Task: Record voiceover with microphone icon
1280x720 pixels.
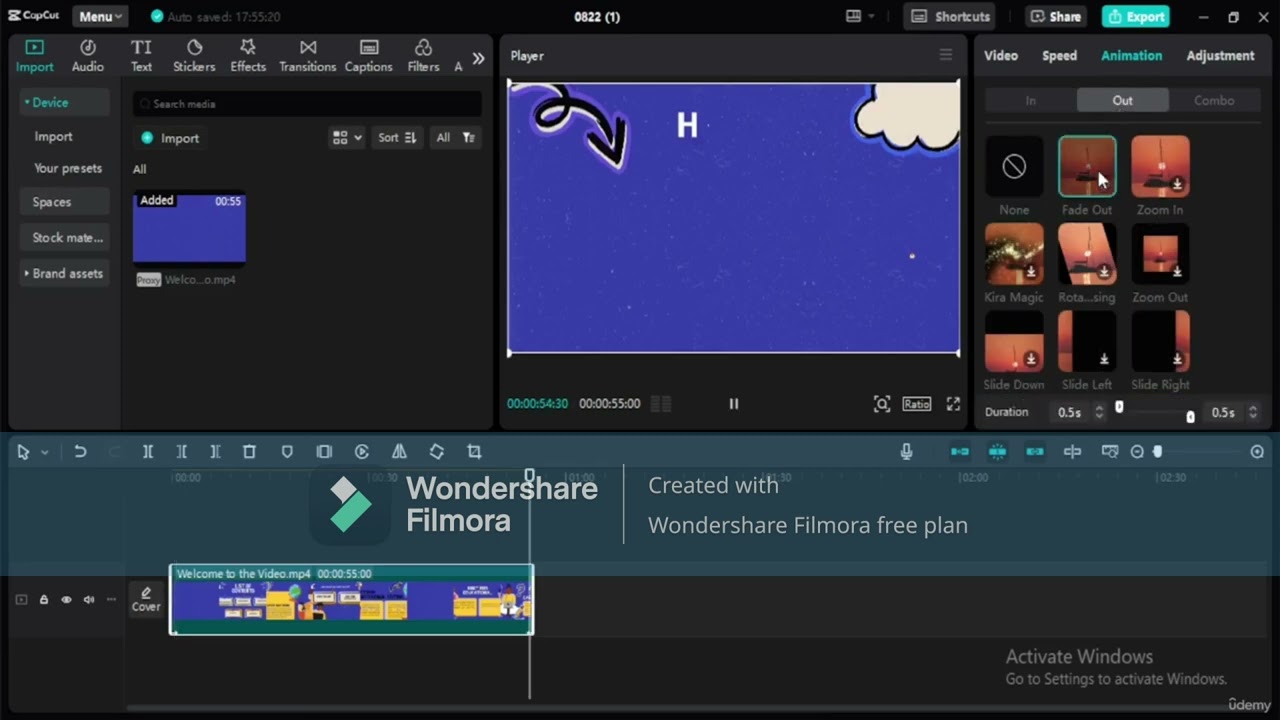Action: coord(906,452)
